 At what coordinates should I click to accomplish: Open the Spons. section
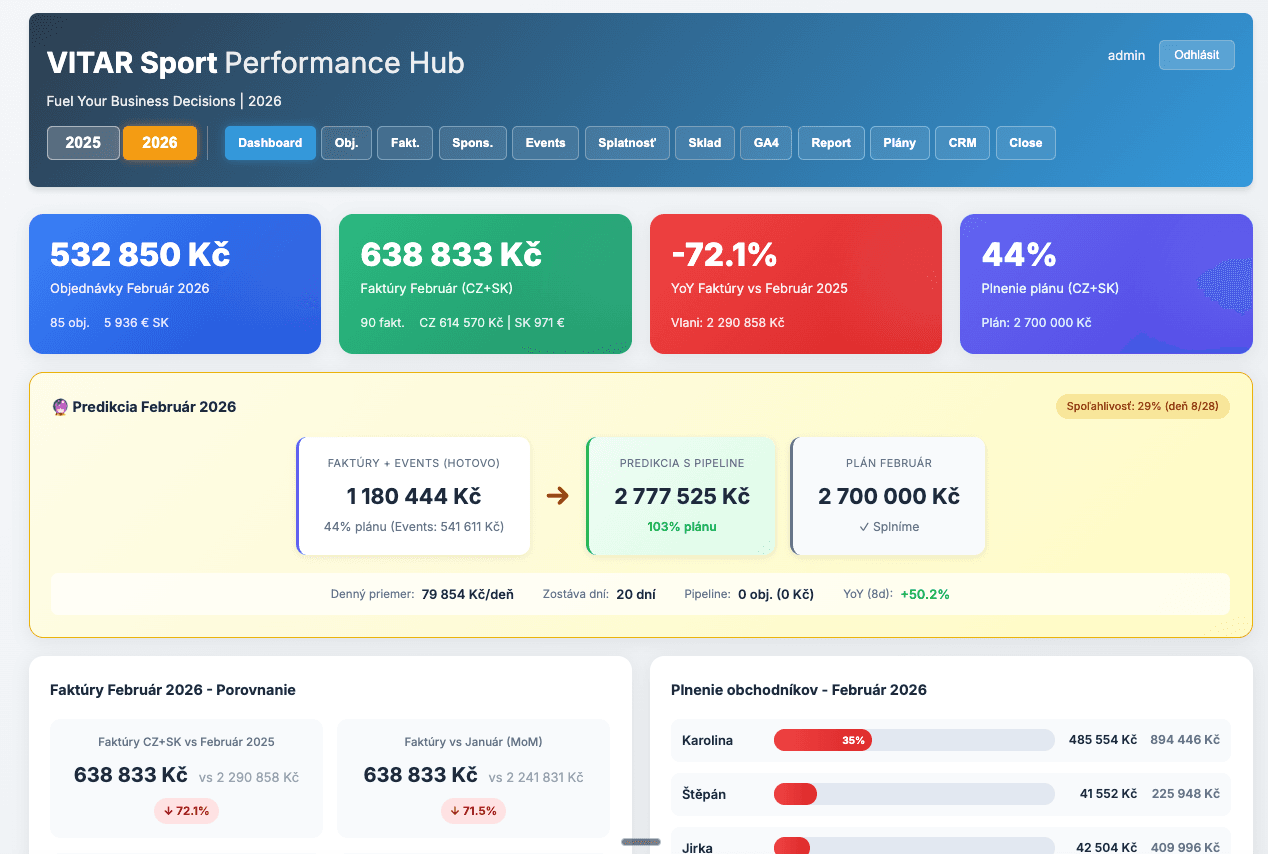pyautogui.click(x=472, y=142)
